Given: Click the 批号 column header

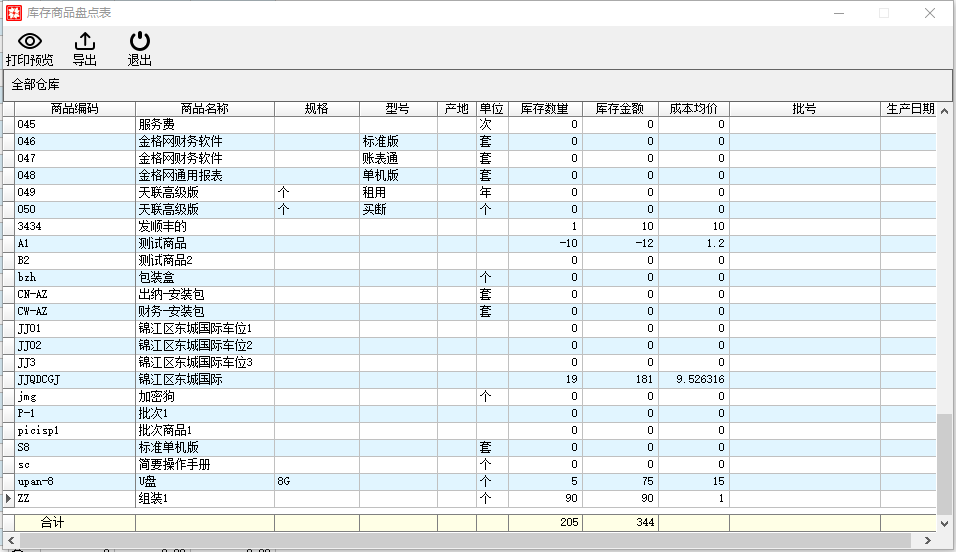Looking at the screenshot, I should [804, 108].
